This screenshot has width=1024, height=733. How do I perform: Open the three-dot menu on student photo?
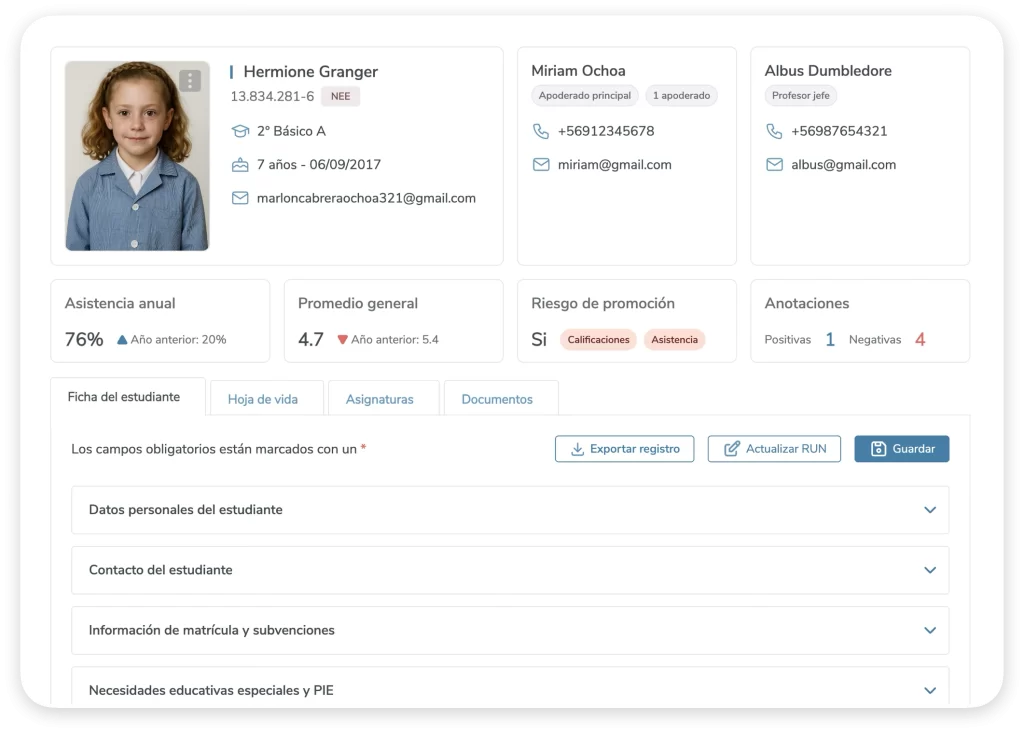tap(190, 81)
